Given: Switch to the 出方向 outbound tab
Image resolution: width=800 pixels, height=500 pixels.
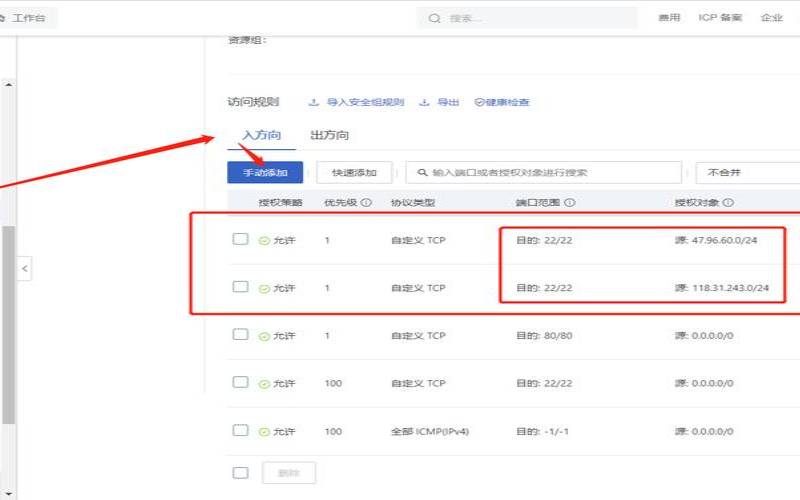Looking at the screenshot, I should point(329,135).
